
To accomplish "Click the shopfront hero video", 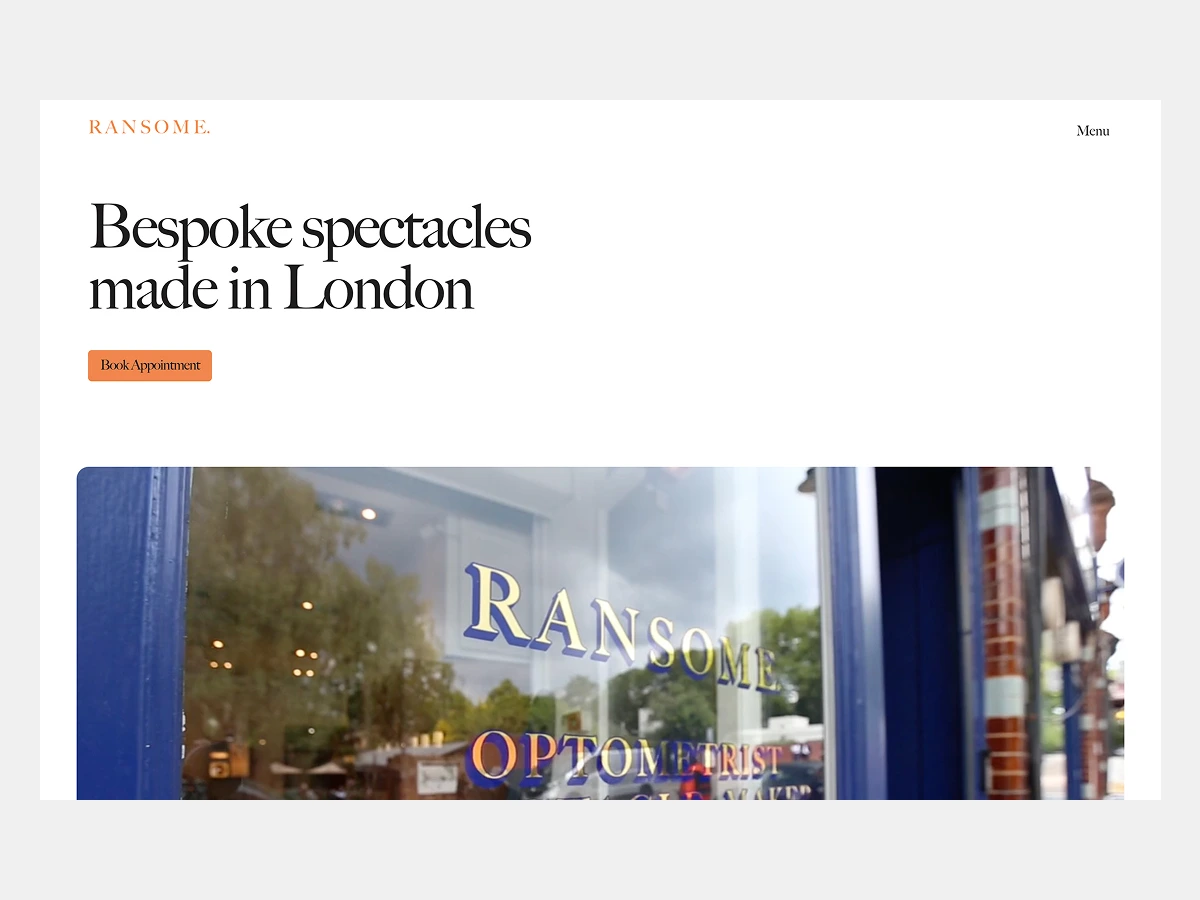I will coord(600,633).
